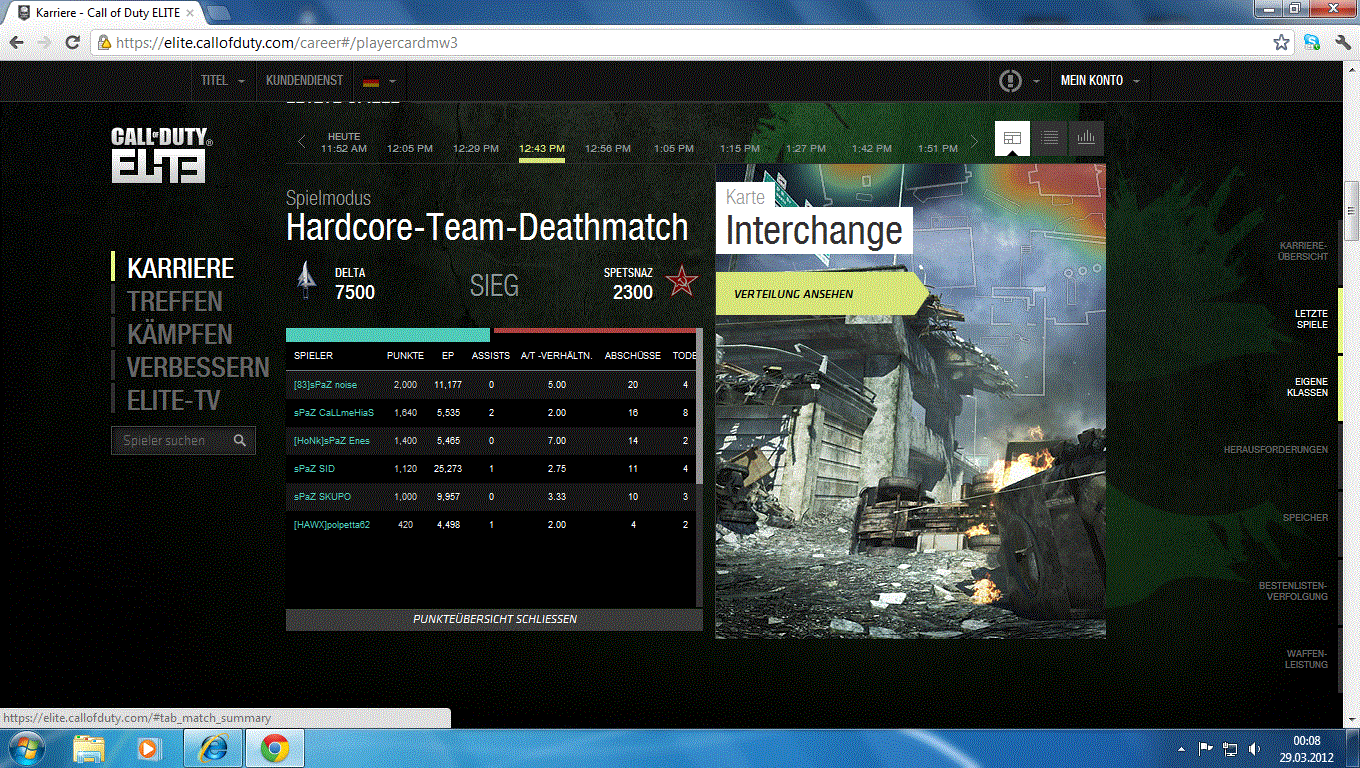Expand the MEIN KONTO dropdown
Screen dimensions: 1360x768
[1099, 80]
